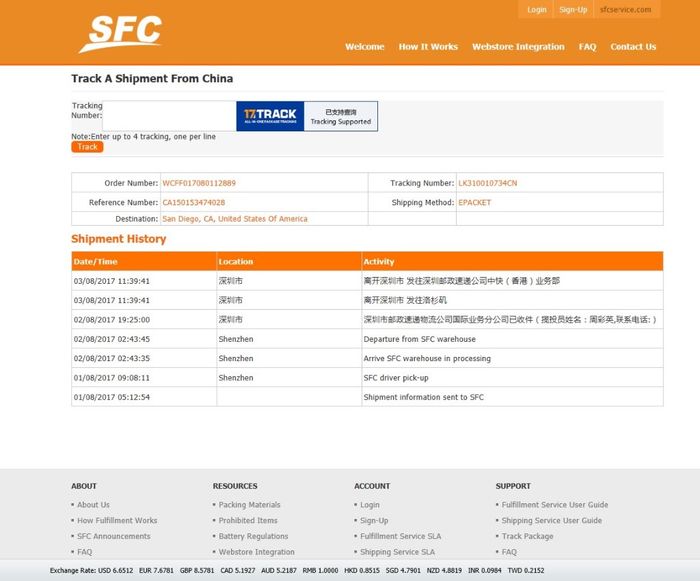This screenshot has width=700, height=581.
Task: Open Fulfillment Service SLA under Account
Action: pyautogui.click(x=400, y=536)
